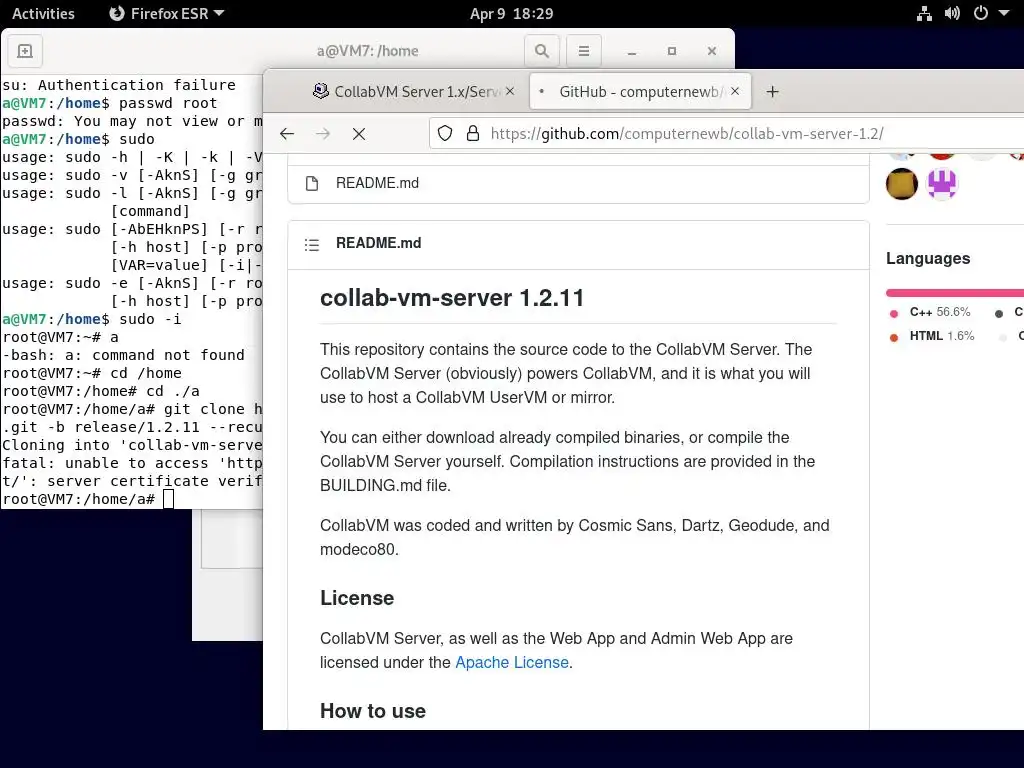The width and height of the screenshot is (1024, 768).
Task: Open terminal search with the magnifier icon
Action: 541,51
